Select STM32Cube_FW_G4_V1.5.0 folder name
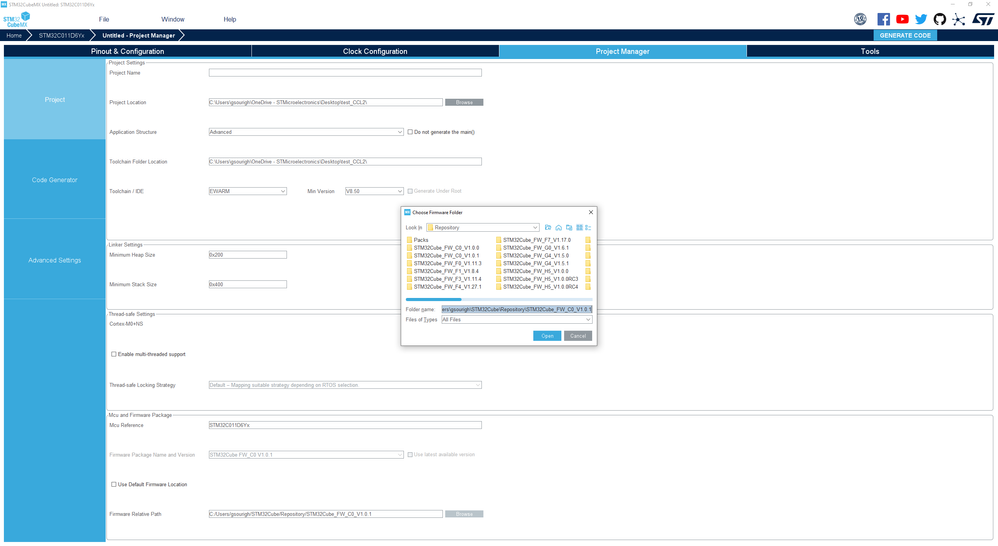Screen dimensions: 998x546 [x=536, y=255]
